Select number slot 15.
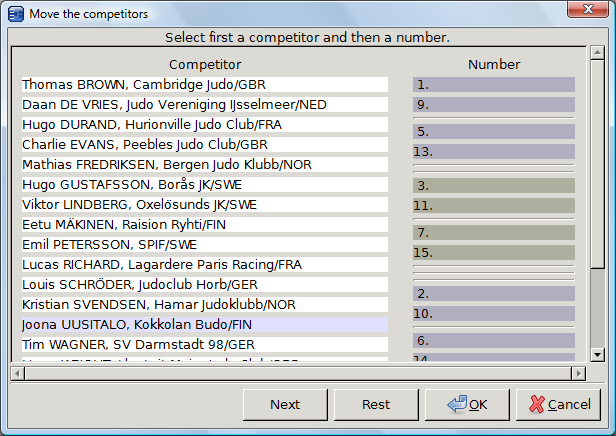 click(493, 252)
